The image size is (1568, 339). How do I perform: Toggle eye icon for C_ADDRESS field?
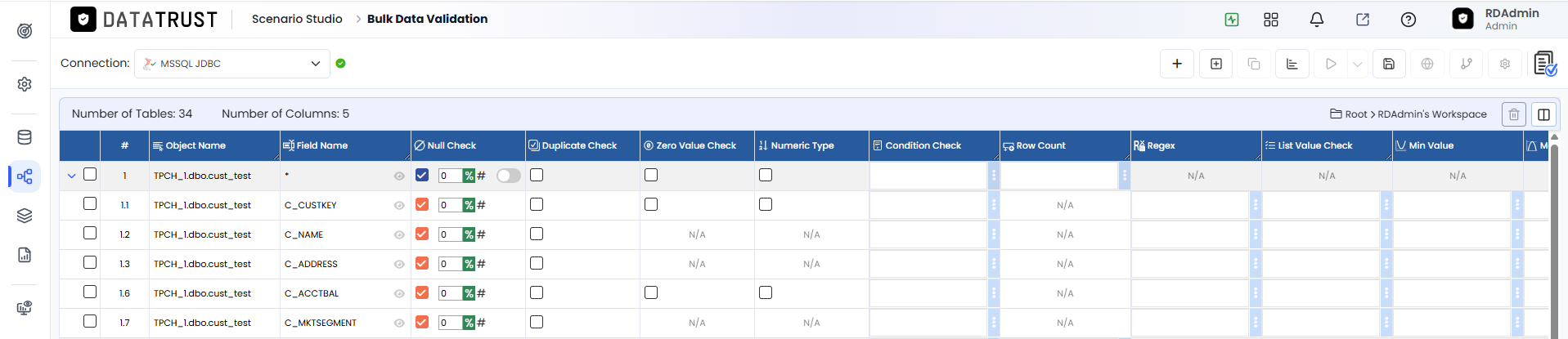[399, 264]
